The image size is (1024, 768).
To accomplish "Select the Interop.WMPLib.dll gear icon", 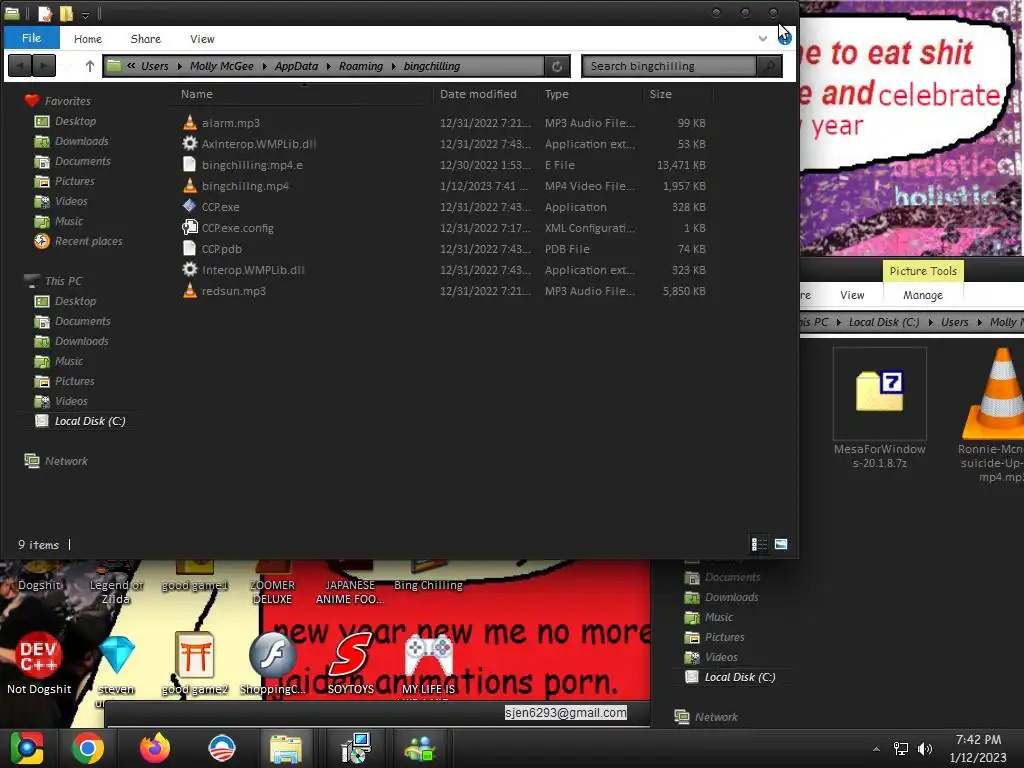I will (x=189, y=269).
